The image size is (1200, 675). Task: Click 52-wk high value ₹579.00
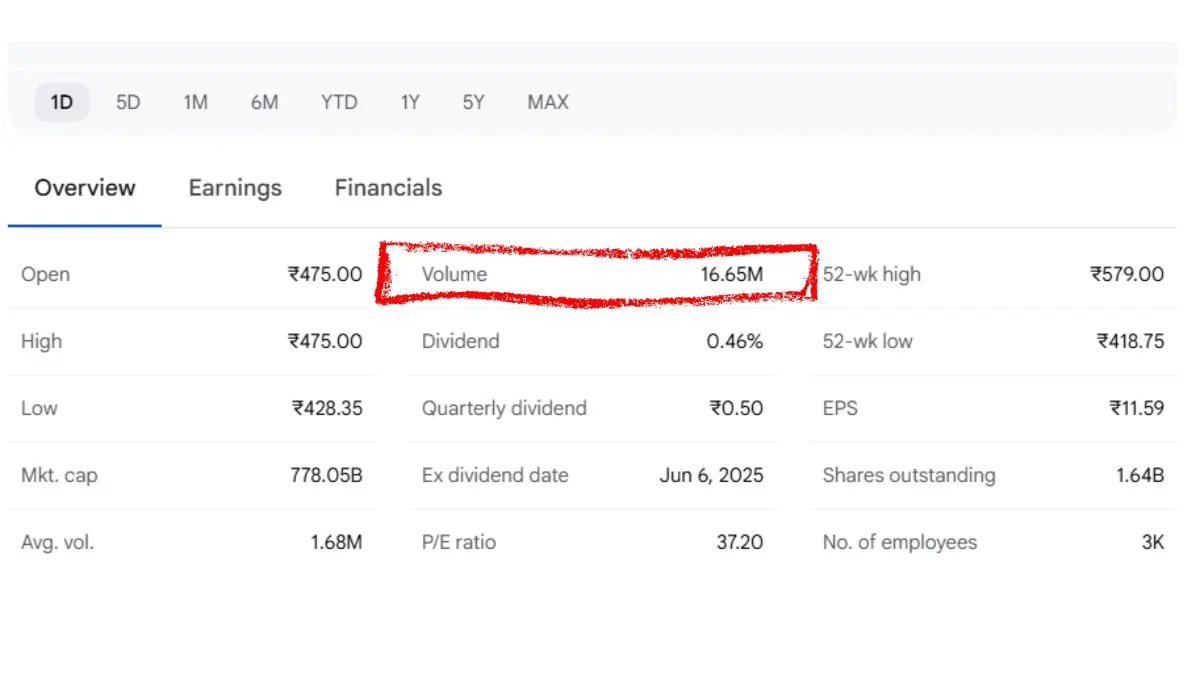(x=1127, y=274)
